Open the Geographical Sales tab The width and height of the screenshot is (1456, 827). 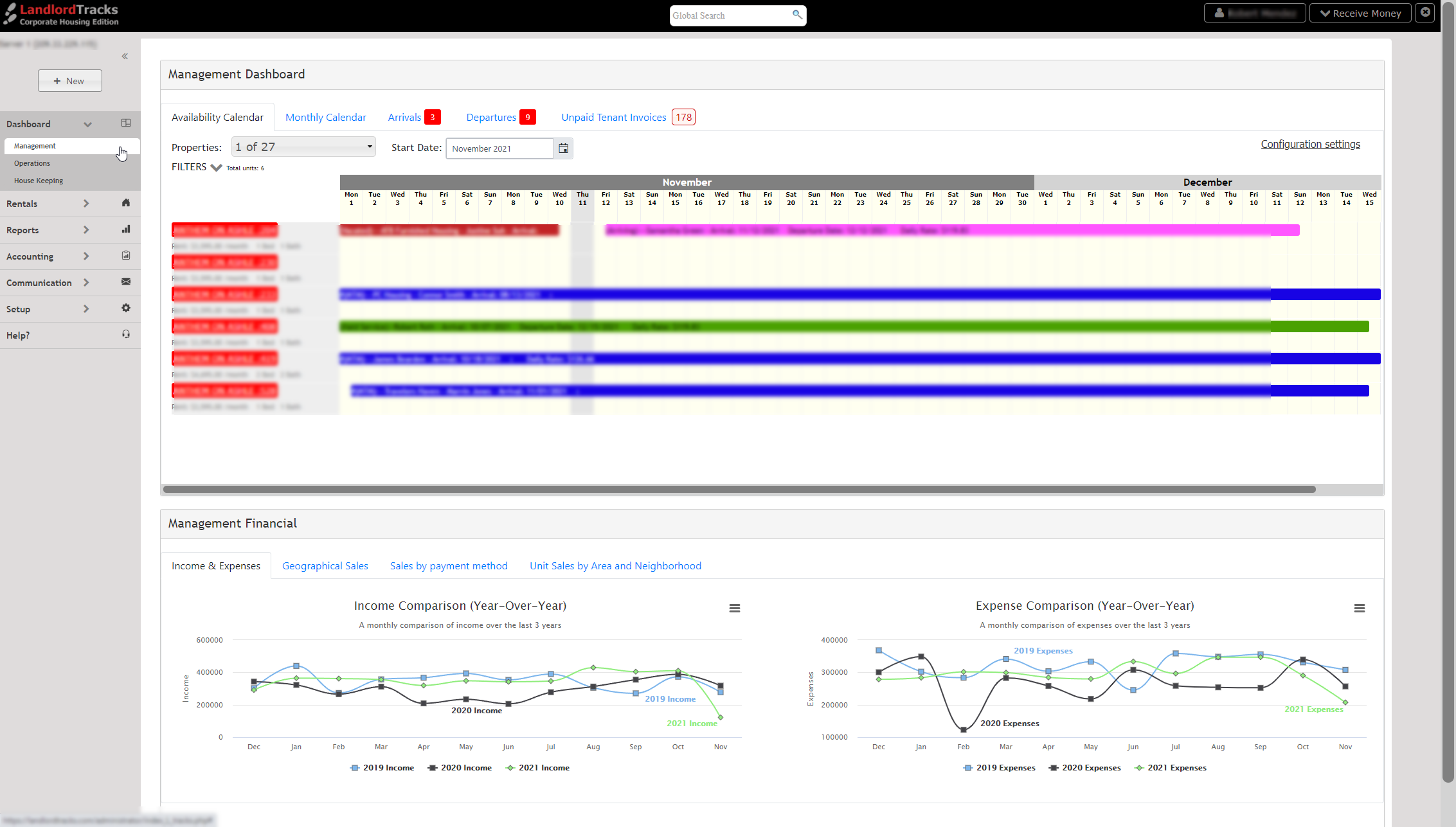(325, 565)
